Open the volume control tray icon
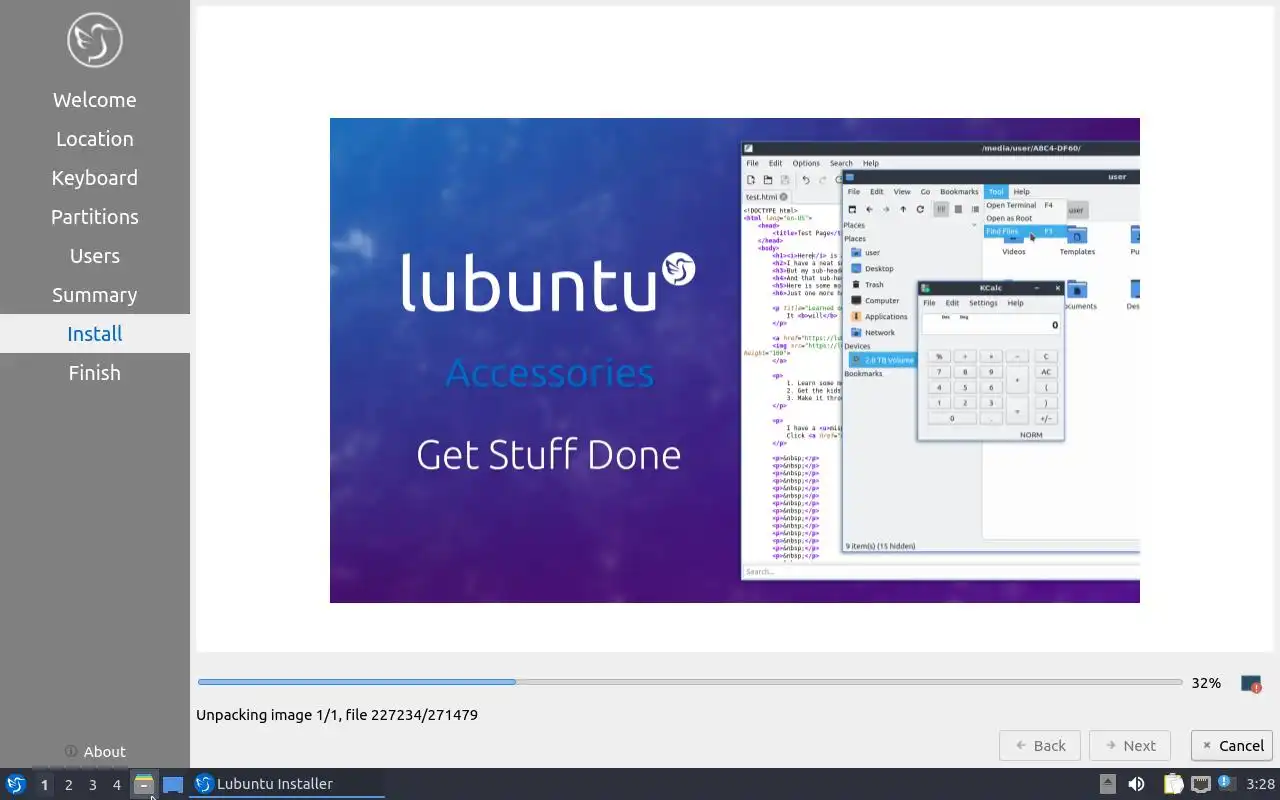The height and width of the screenshot is (800, 1280). click(x=1137, y=784)
